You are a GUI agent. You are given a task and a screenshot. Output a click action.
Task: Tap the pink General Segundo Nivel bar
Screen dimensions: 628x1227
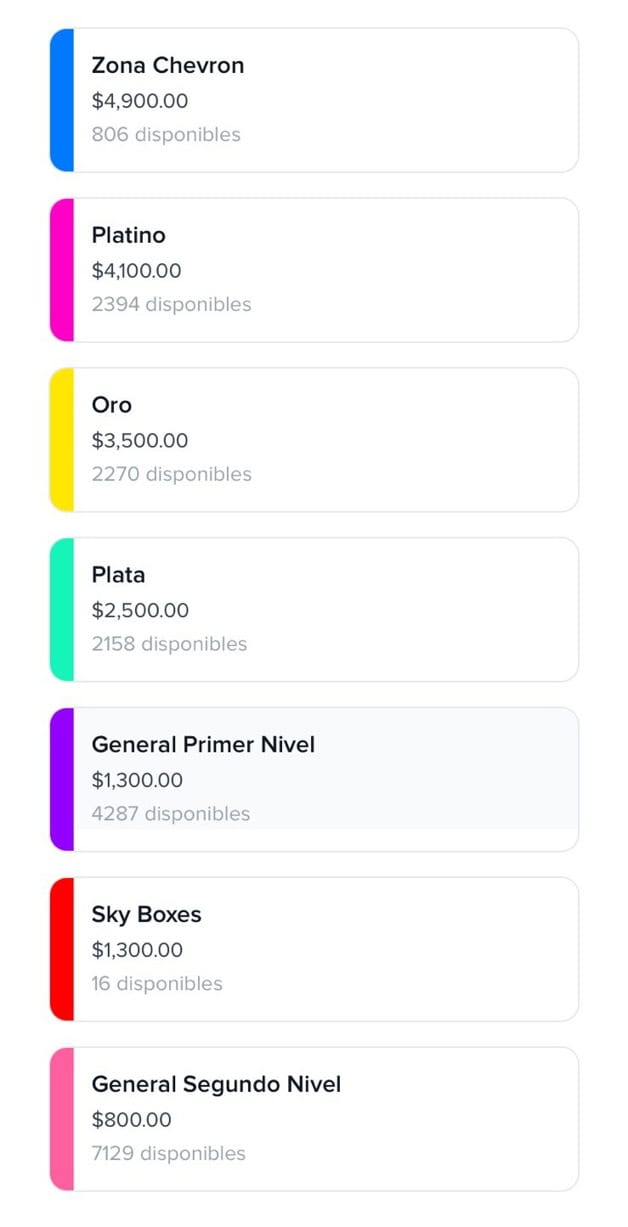(62, 1120)
